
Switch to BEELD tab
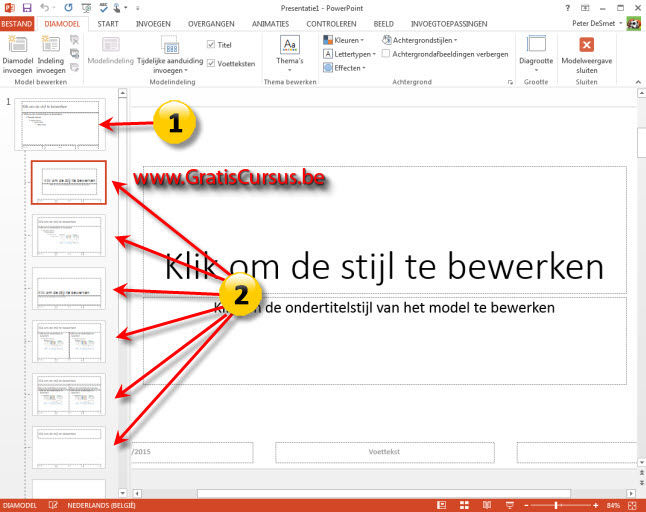tap(384, 24)
